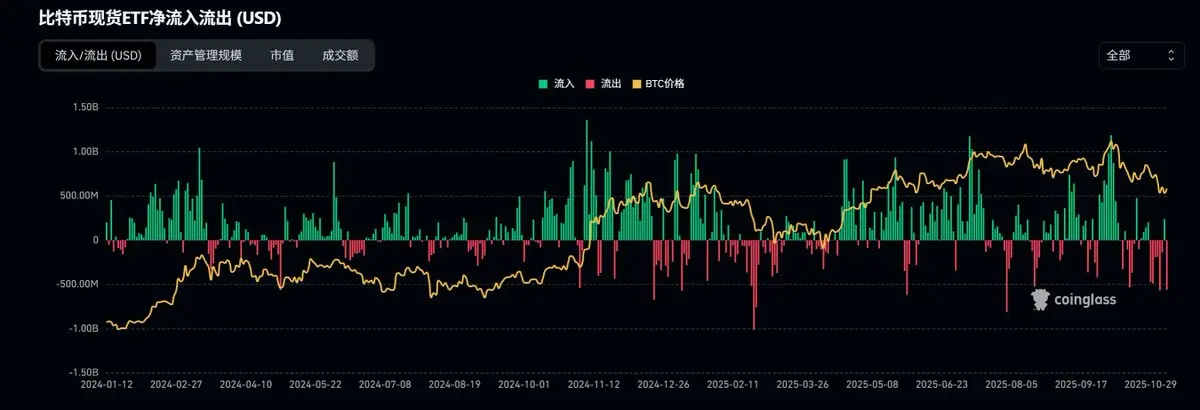The height and width of the screenshot is (410, 1200).
Task: Click the red 流出 legend swatch
Action: tap(590, 84)
